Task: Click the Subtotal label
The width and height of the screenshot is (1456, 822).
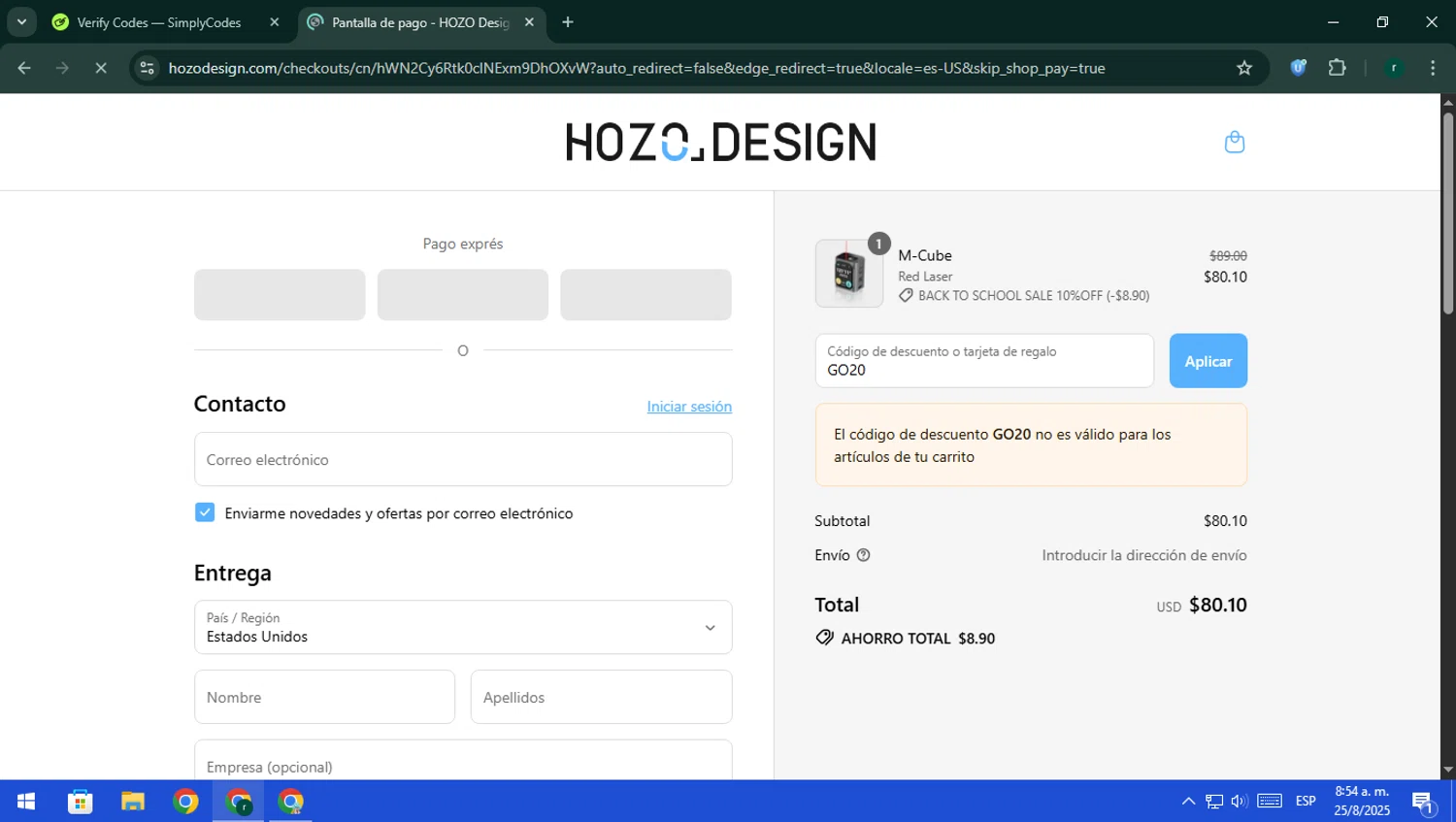Action: [843, 521]
